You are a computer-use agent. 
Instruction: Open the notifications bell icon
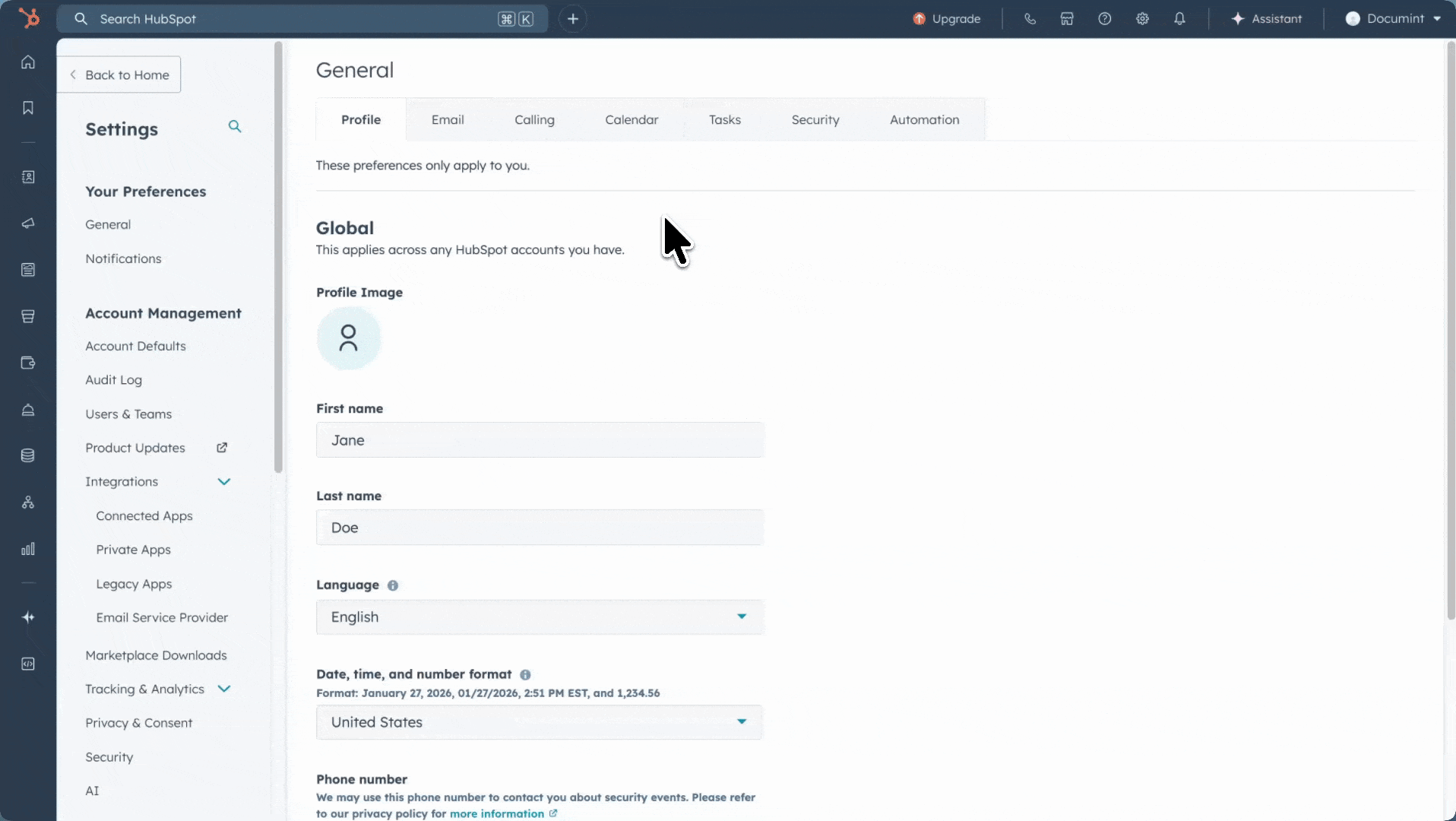coord(1179,19)
